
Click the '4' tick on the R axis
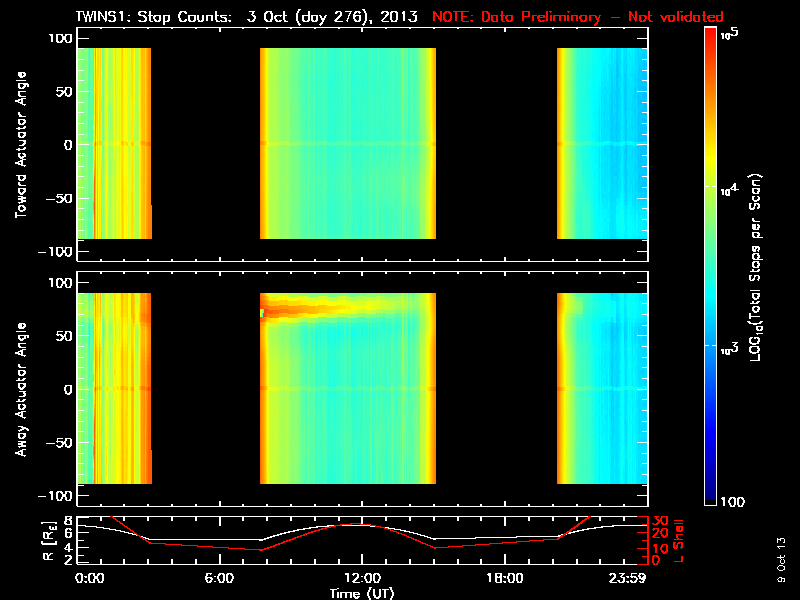point(69,547)
